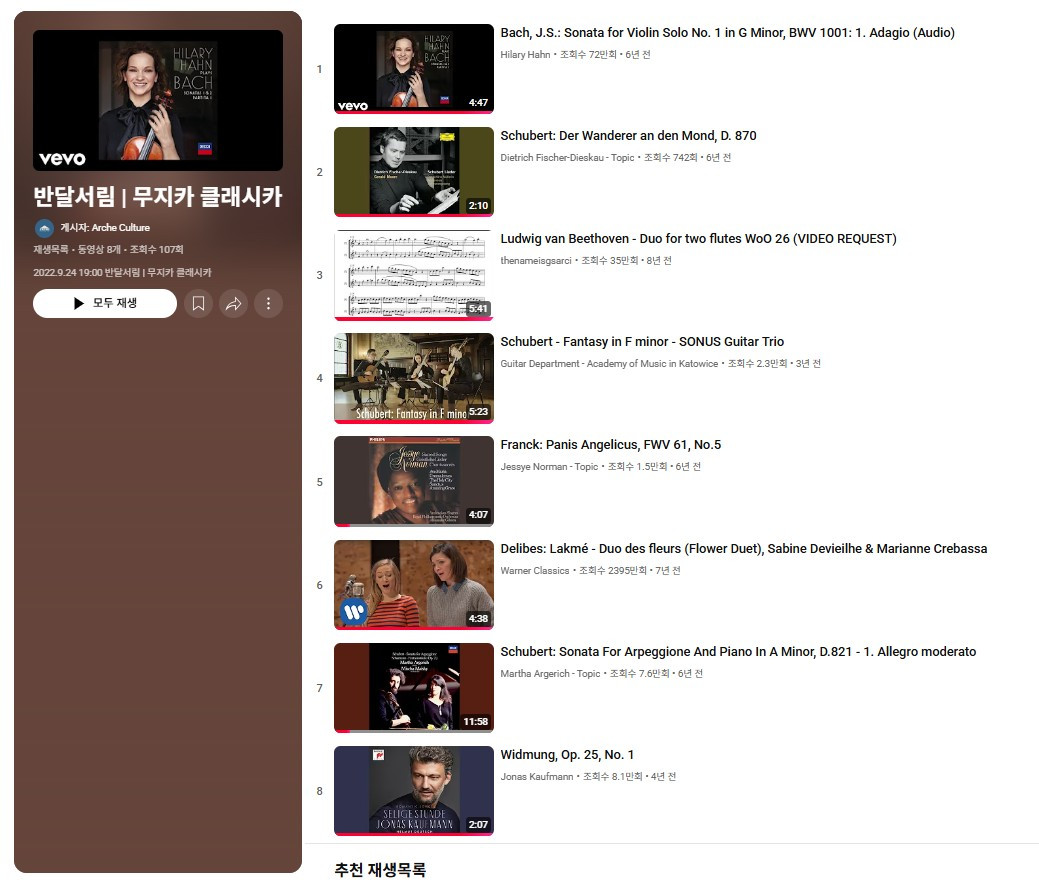Open Warner Classics channel link

pyautogui.click(x=535, y=571)
